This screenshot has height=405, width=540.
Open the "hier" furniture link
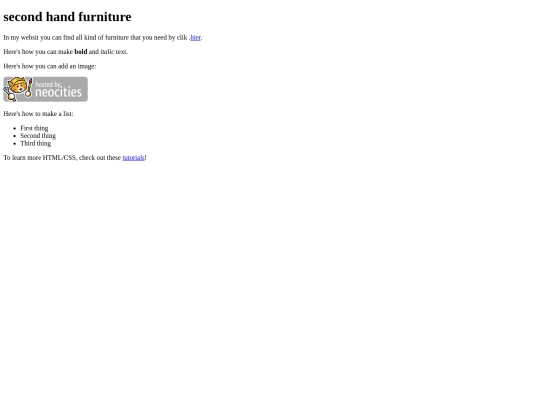click(x=196, y=38)
